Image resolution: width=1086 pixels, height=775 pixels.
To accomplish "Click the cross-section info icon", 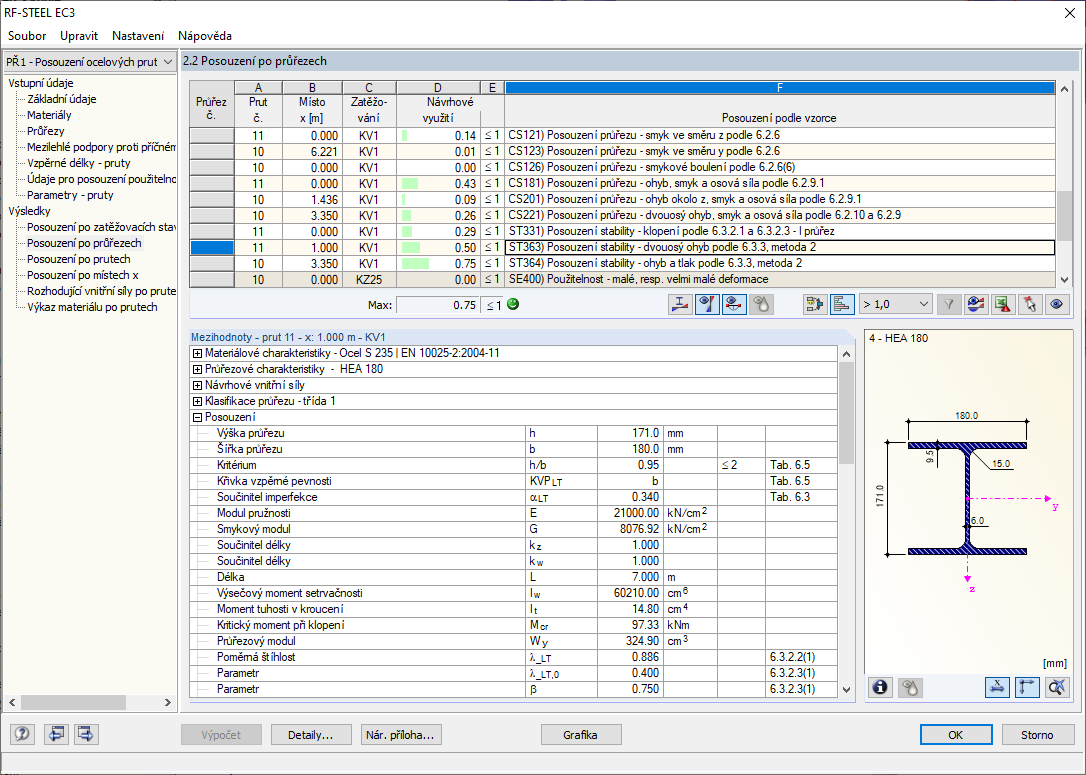I will [881, 687].
